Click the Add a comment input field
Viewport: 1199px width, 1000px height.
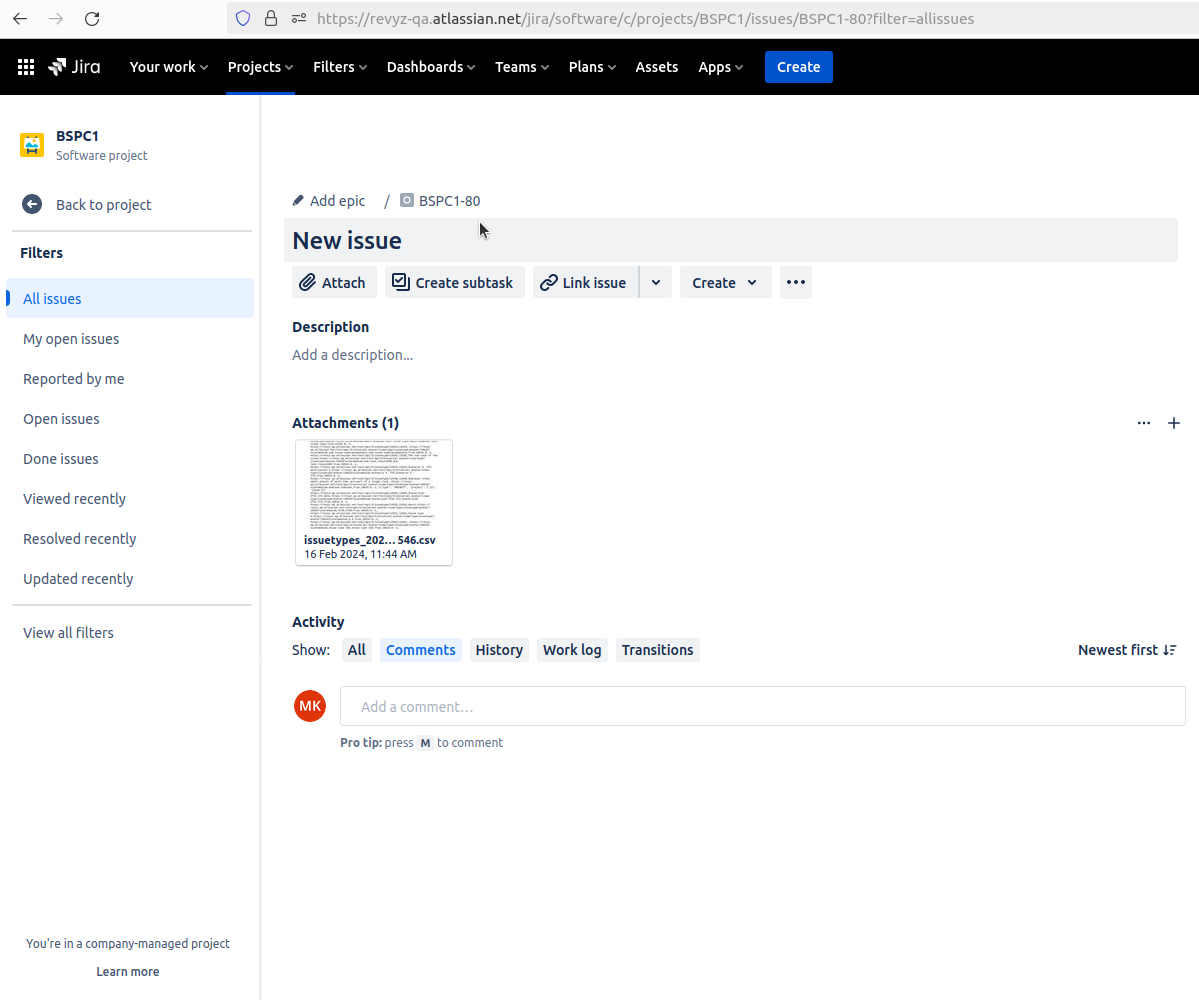point(762,706)
